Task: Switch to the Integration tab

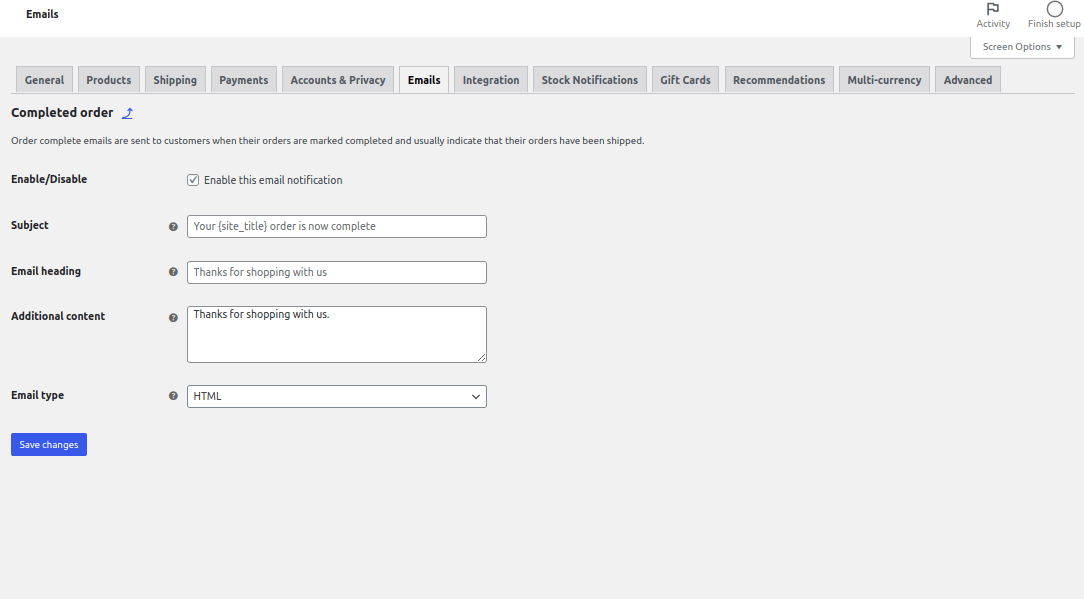Action: click(x=490, y=79)
